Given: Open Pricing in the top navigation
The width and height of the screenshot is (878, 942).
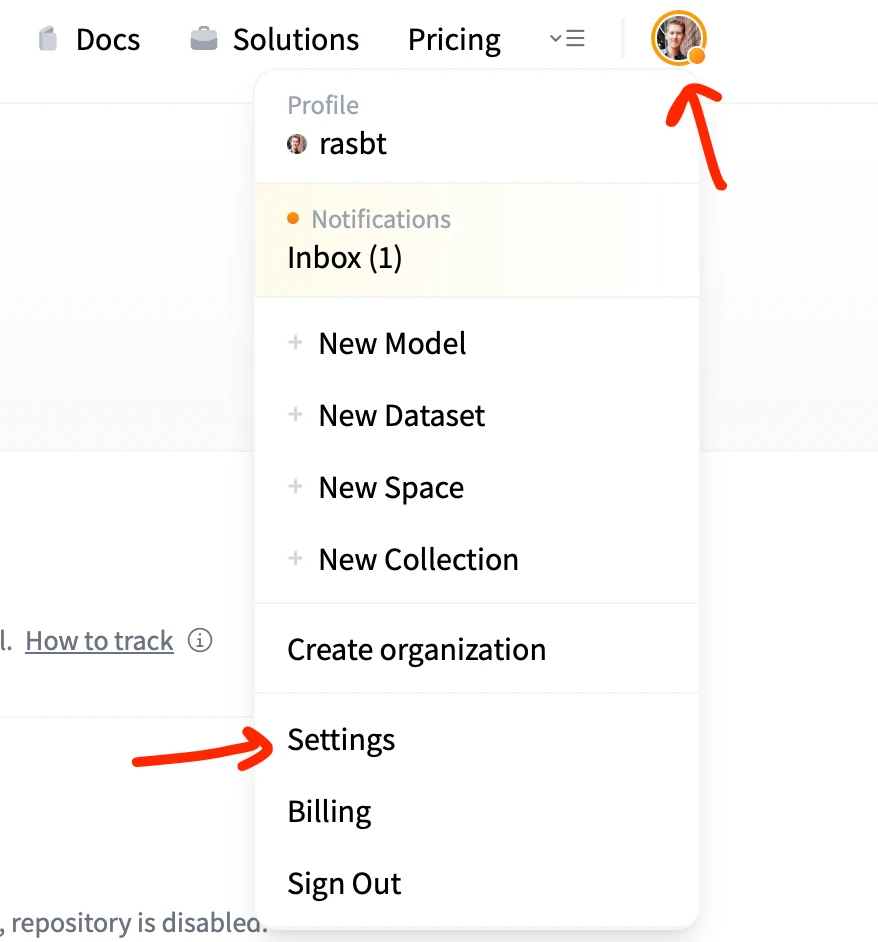Looking at the screenshot, I should point(454,40).
